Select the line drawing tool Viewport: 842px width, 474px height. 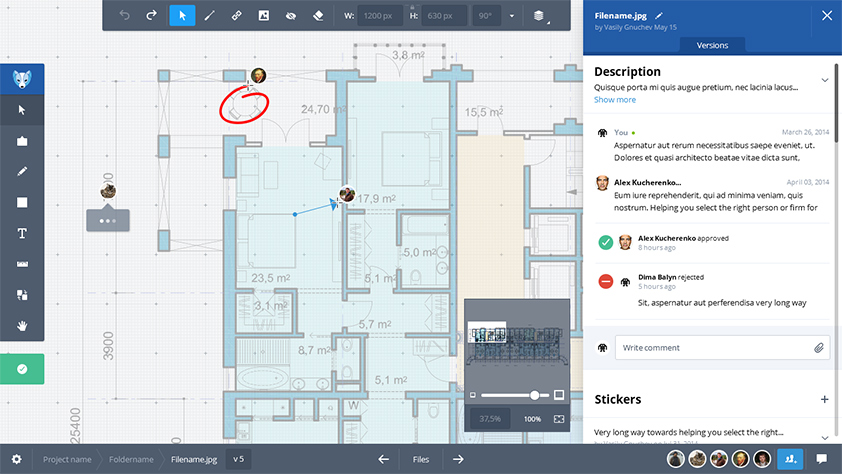click(209, 16)
